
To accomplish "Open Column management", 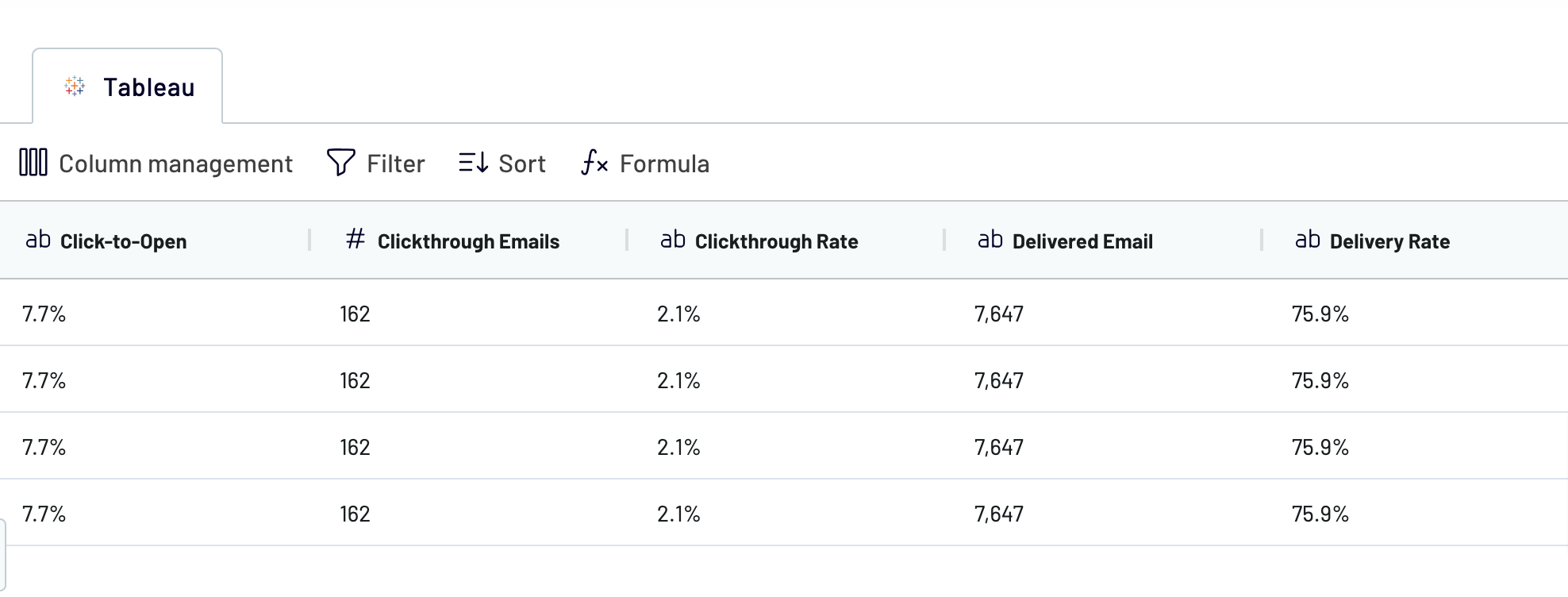I will click(x=175, y=164).
